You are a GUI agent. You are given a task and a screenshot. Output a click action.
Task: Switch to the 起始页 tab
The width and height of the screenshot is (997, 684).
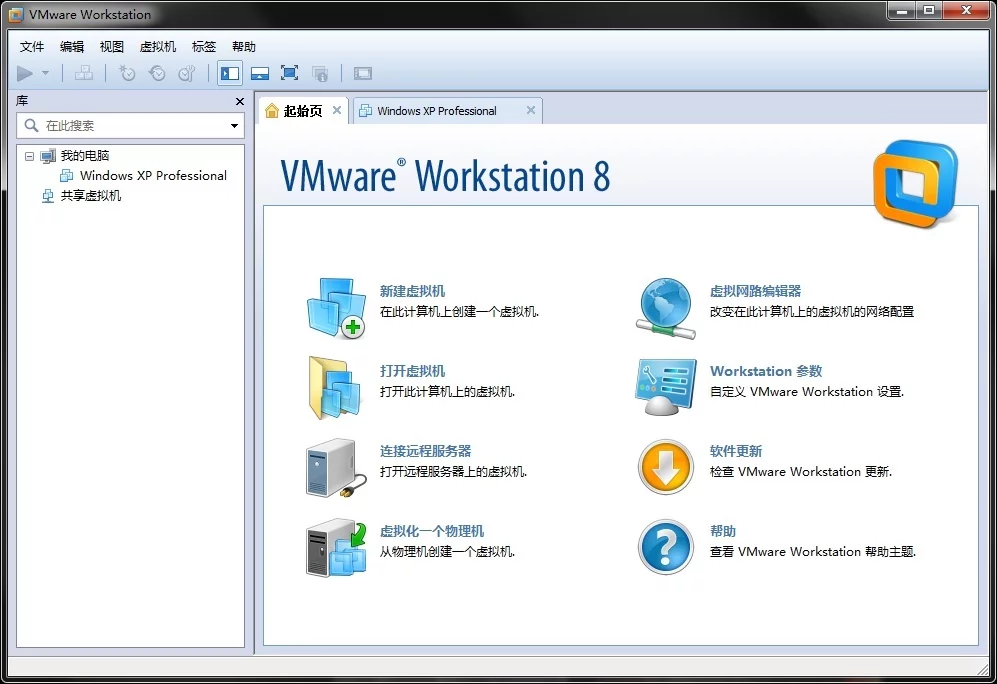303,111
